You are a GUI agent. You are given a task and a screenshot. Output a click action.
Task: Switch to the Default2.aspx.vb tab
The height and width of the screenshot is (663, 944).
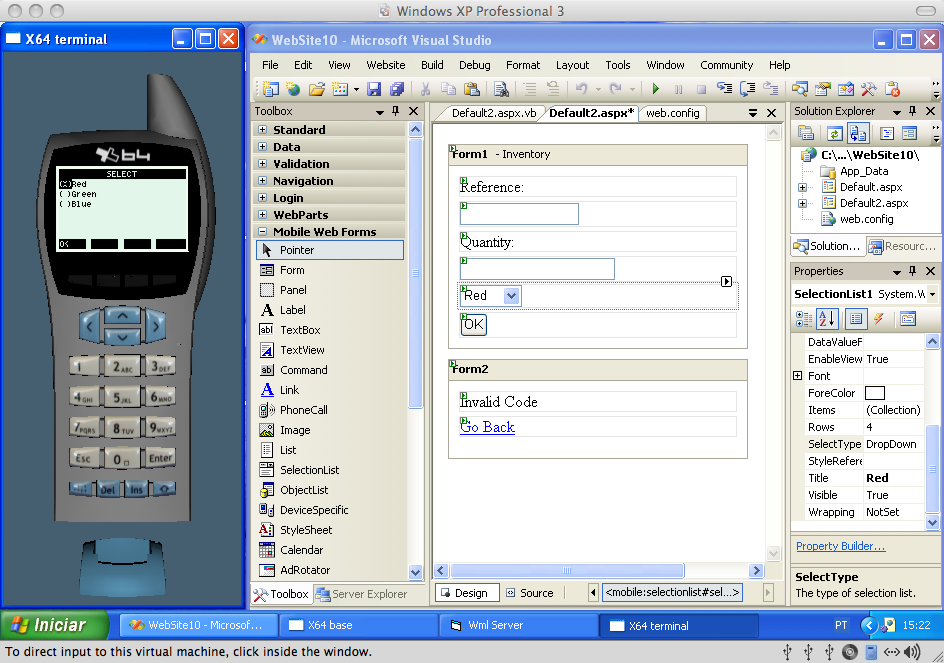click(x=494, y=113)
